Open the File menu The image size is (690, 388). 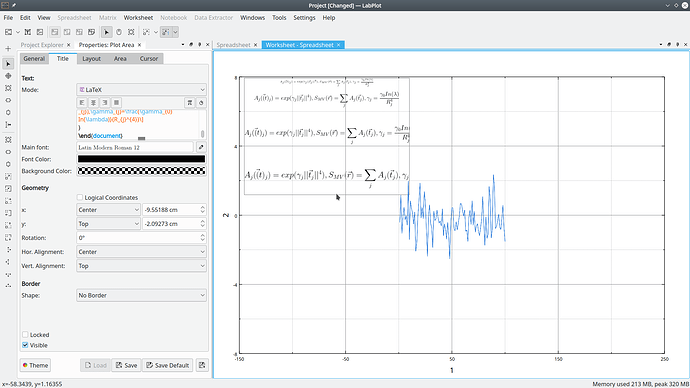tap(8, 18)
